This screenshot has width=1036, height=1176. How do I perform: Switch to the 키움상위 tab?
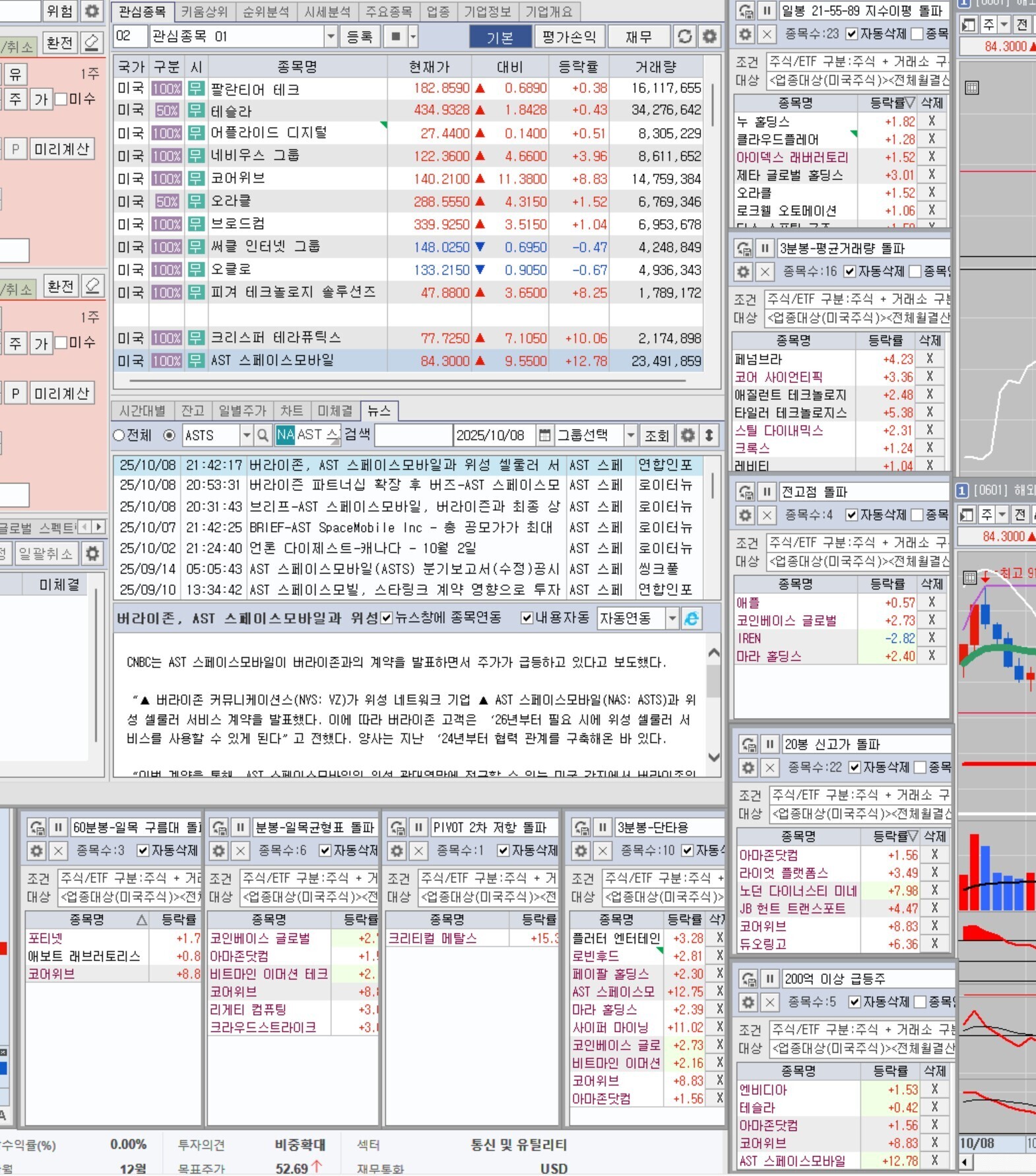[204, 12]
